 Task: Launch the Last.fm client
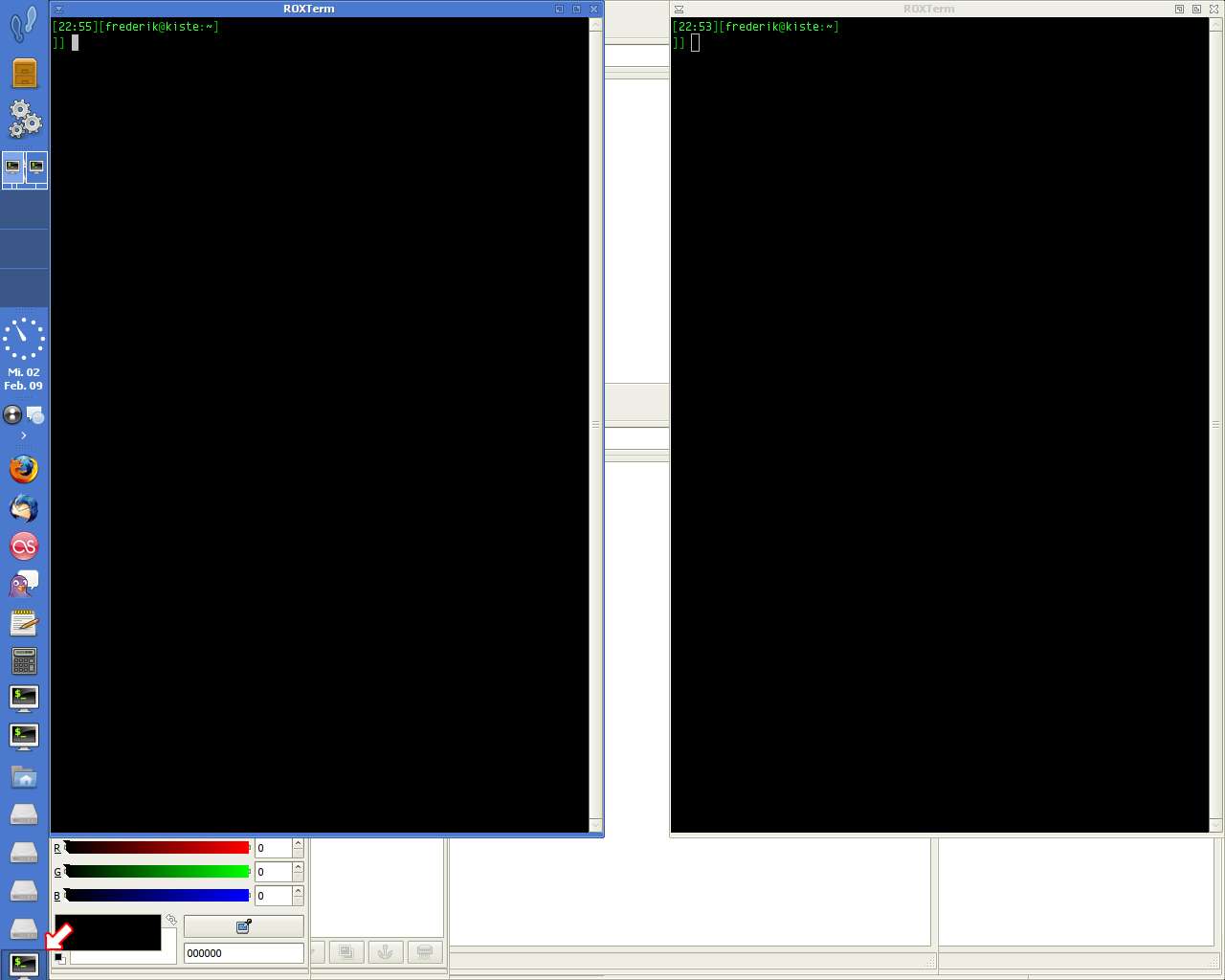pos(24,546)
